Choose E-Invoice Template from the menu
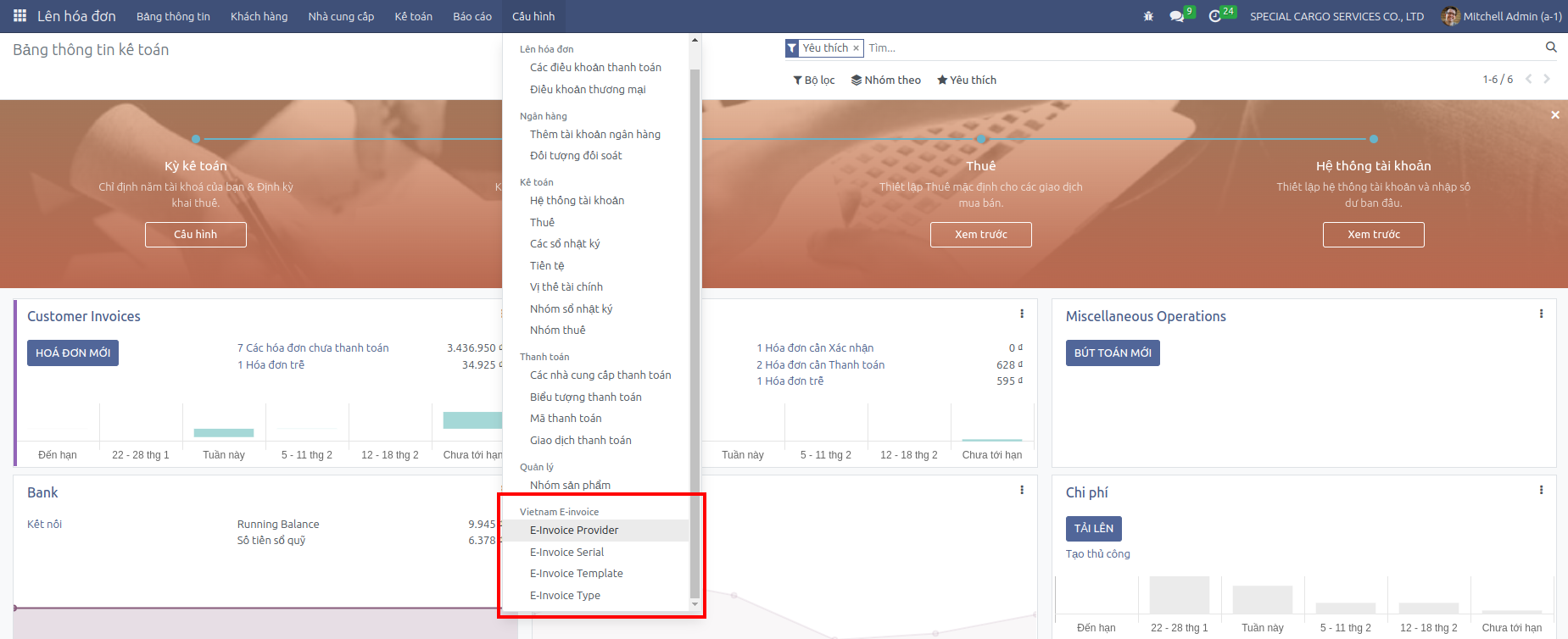This screenshot has width=1568, height=639. point(576,574)
